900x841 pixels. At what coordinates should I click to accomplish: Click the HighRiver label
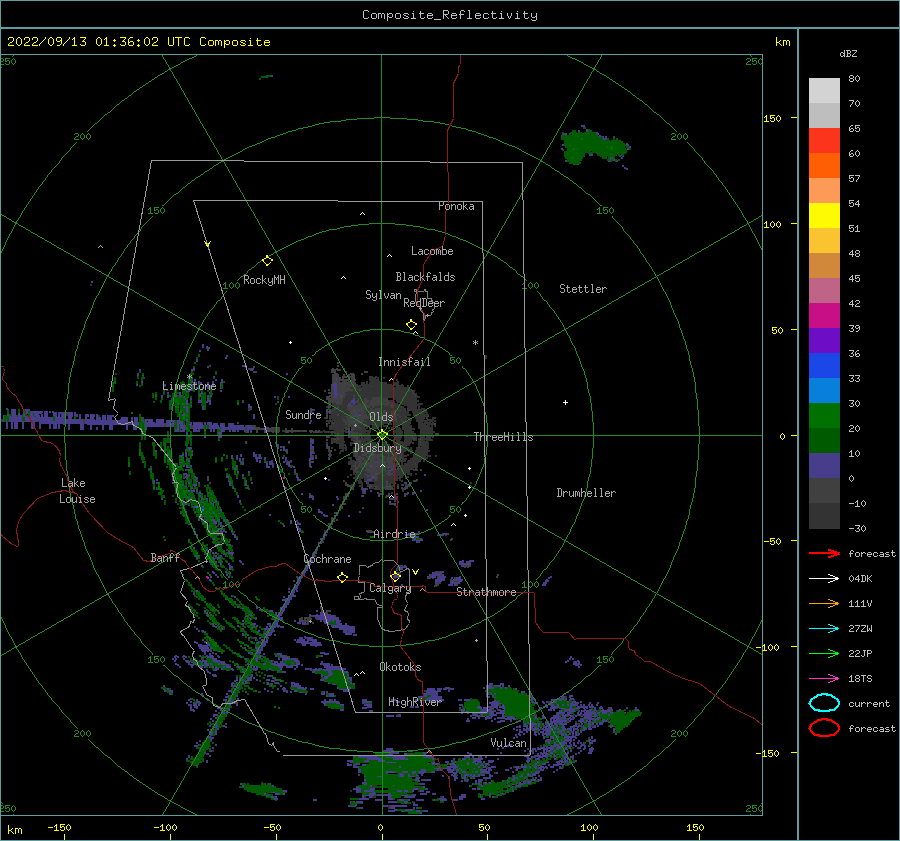pyautogui.click(x=414, y=702)
